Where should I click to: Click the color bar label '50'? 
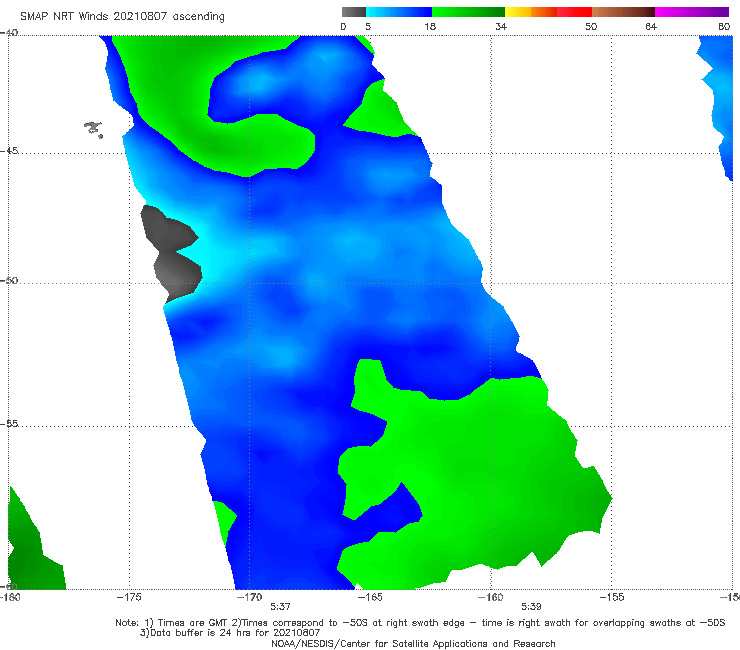point(591,26)
